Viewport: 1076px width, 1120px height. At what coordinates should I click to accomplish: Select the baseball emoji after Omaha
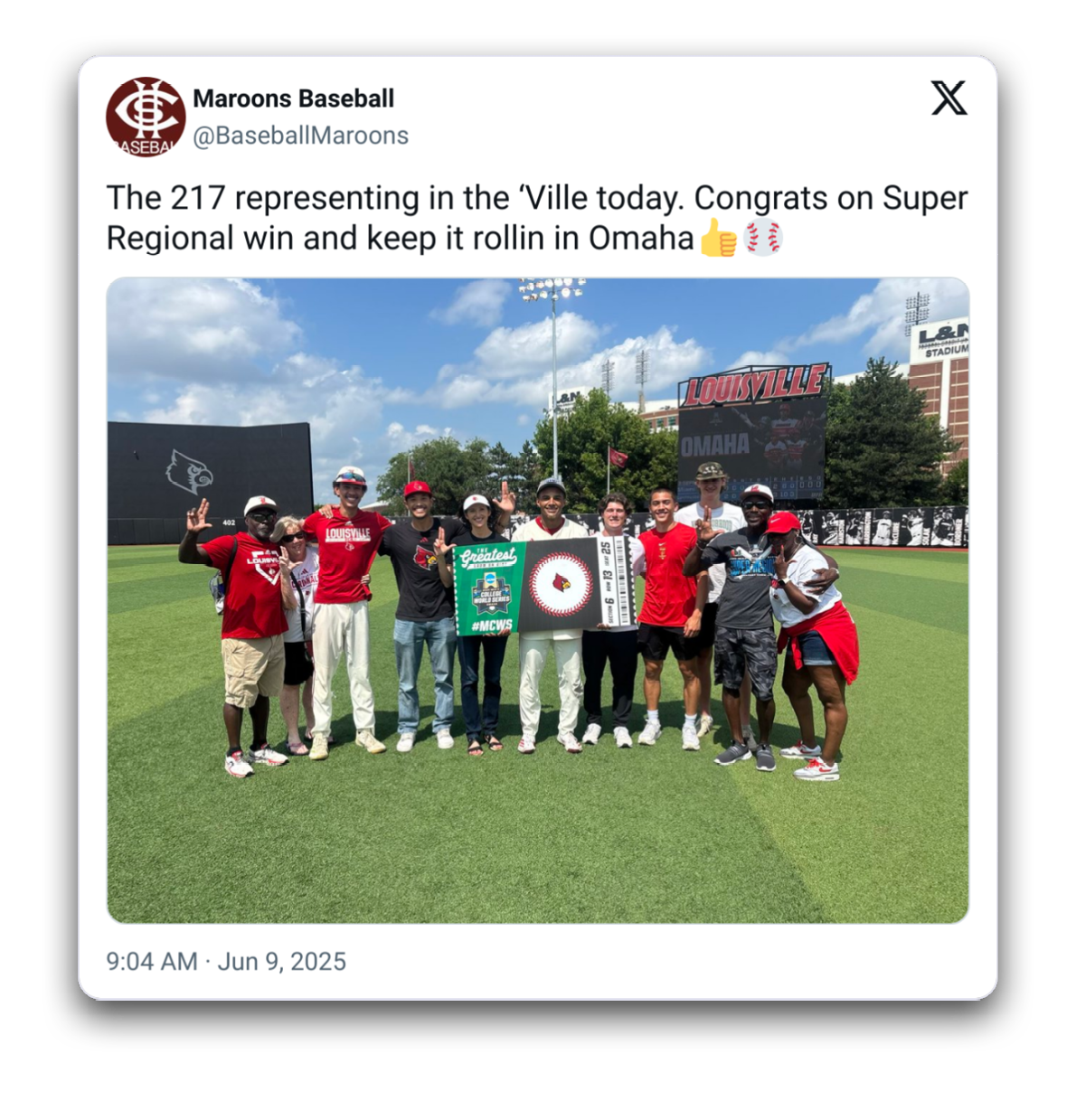click(762, 238)
